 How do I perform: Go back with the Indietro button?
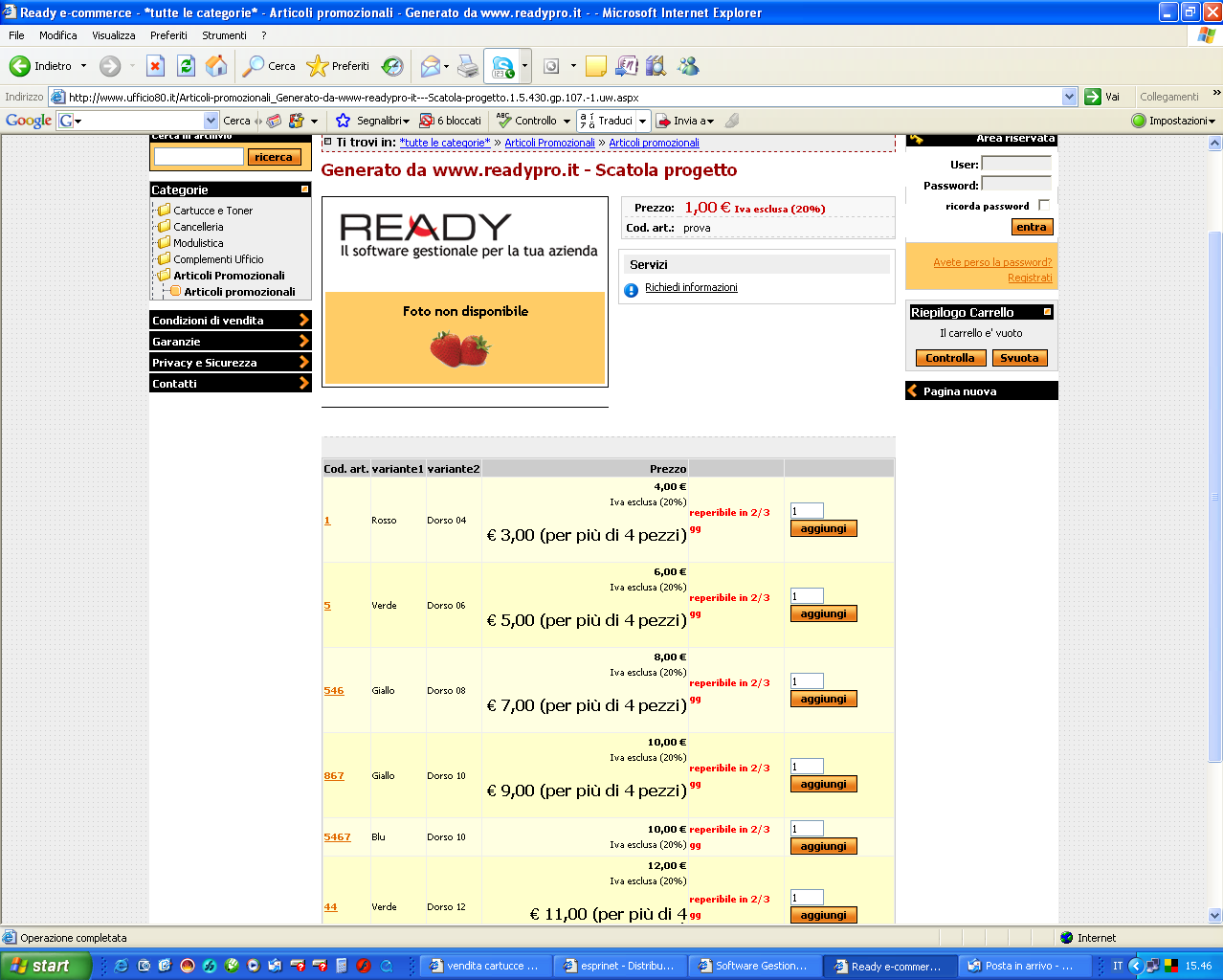pos(41,66)
